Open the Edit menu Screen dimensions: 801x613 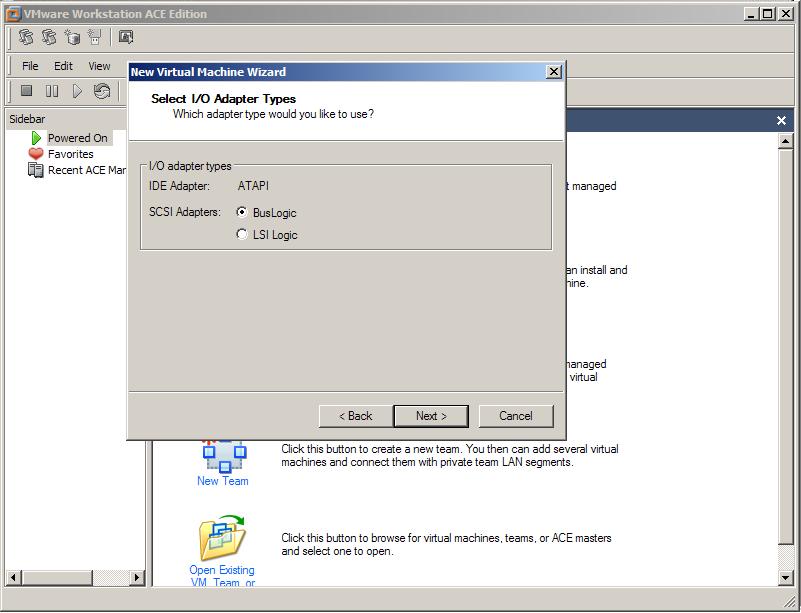point(63,66)
